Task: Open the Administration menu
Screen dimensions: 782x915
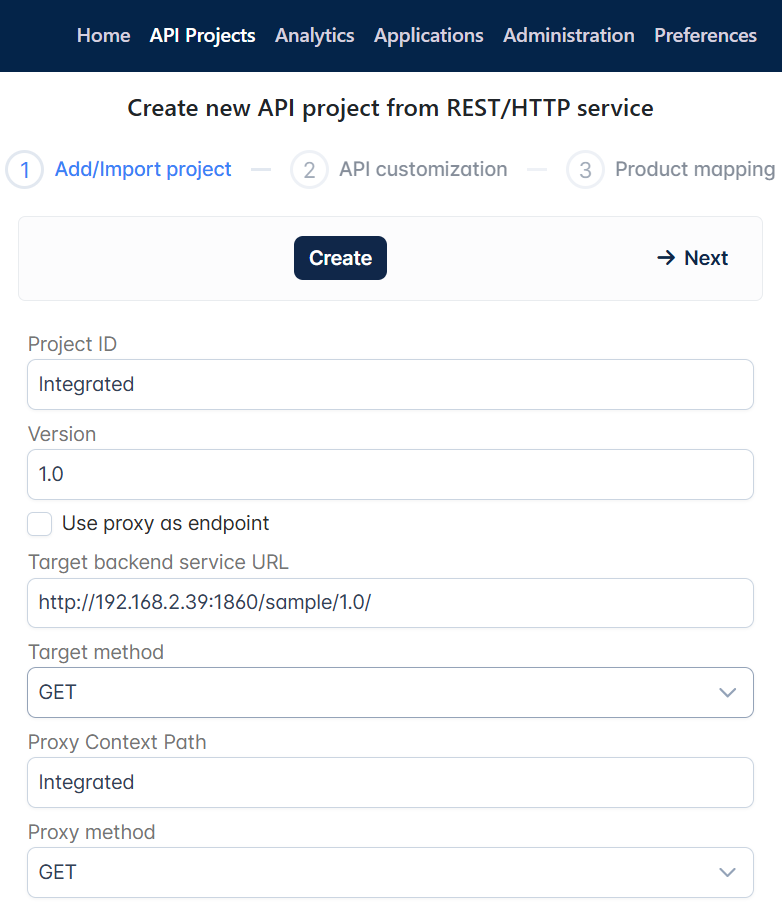Action: pyautogui.click(x=569, y=36)
